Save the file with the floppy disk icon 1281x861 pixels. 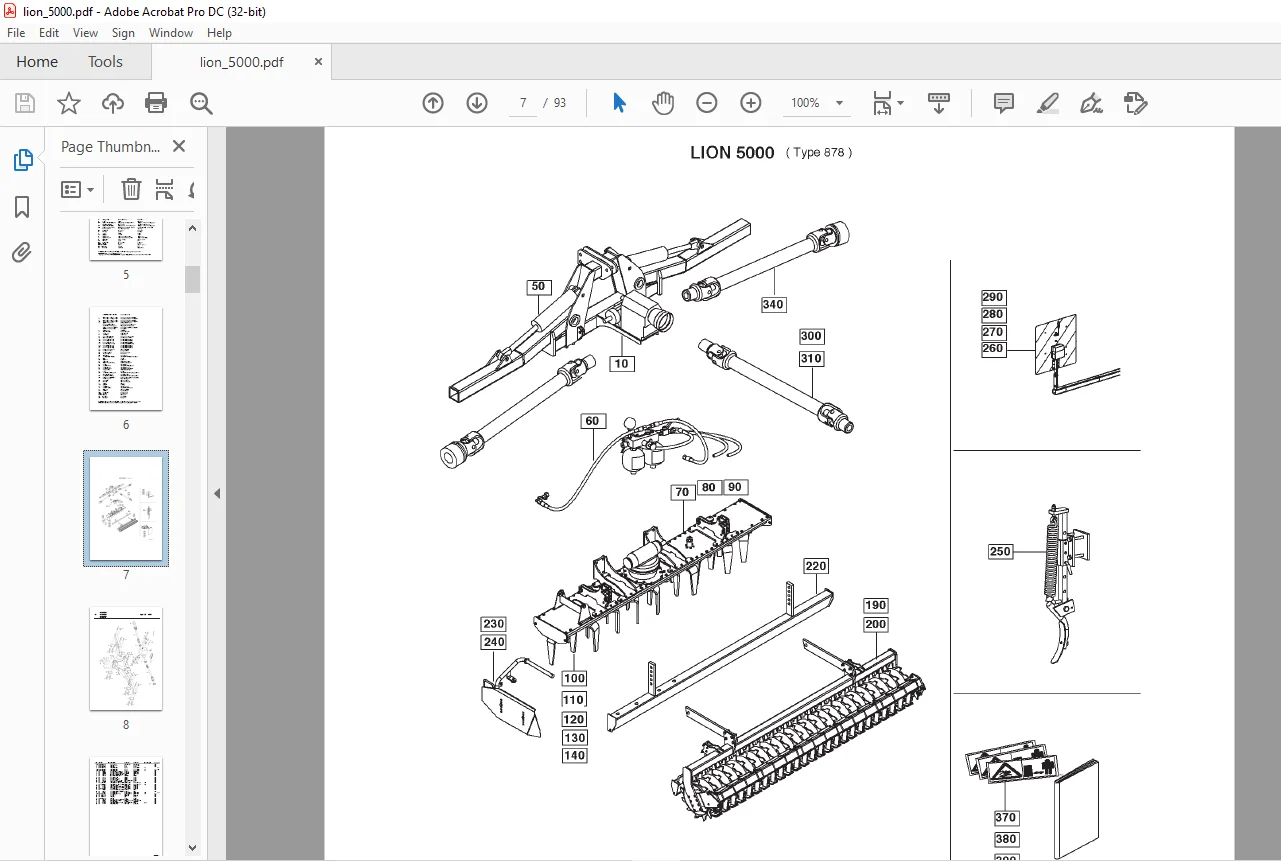(25, 103)
